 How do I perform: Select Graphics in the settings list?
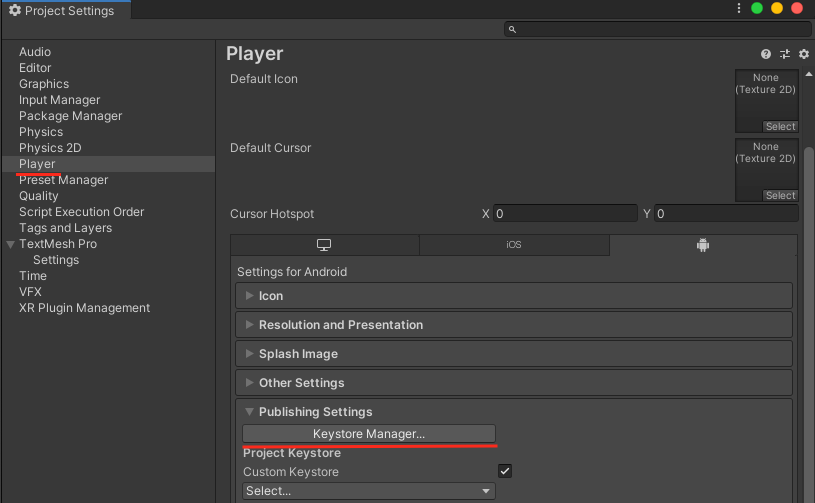point(44,84)
